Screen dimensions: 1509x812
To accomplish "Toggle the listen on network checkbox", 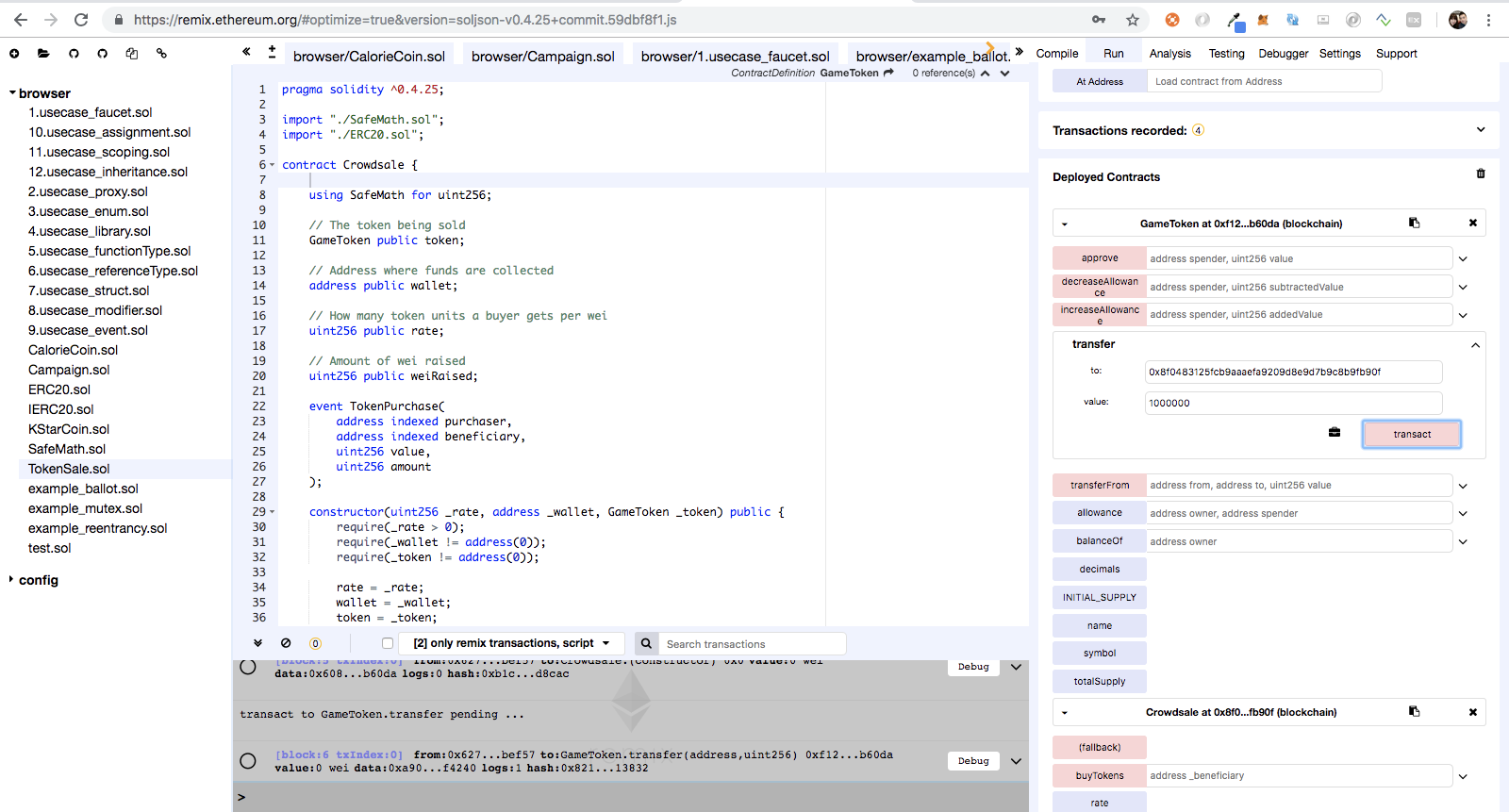I will (x=387, y=643).
